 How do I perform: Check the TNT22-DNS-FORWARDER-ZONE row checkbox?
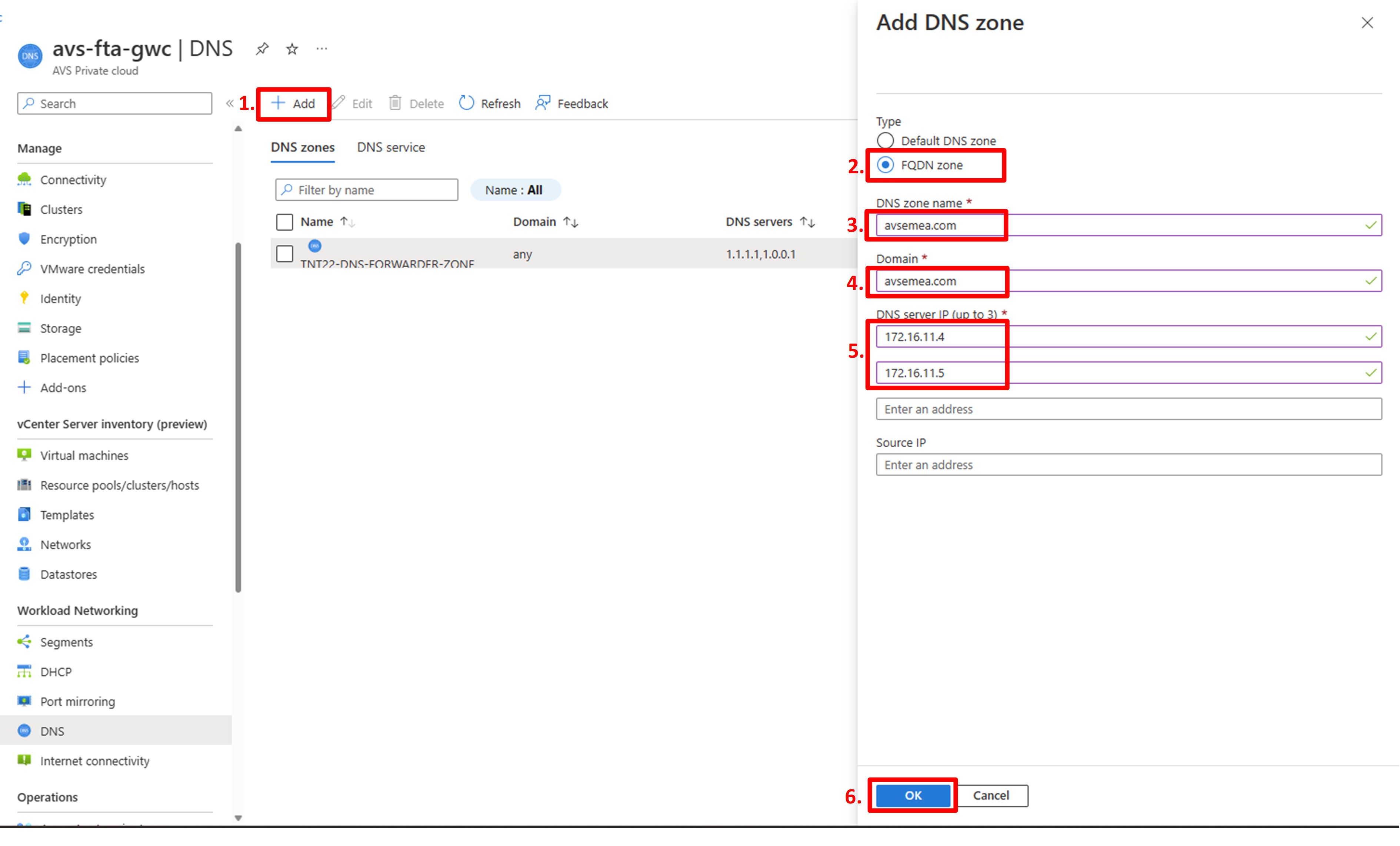click(x=285, y=254)
